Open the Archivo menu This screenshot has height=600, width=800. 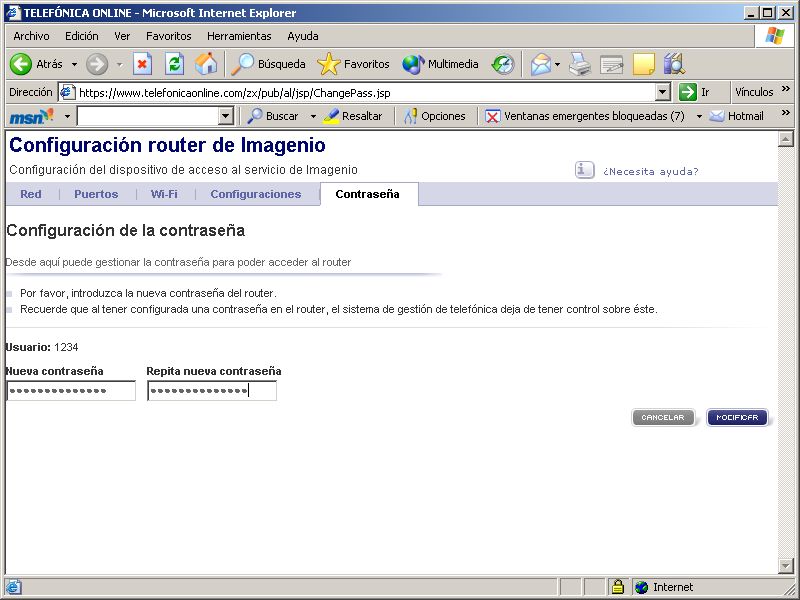click(x=31, y=36)
